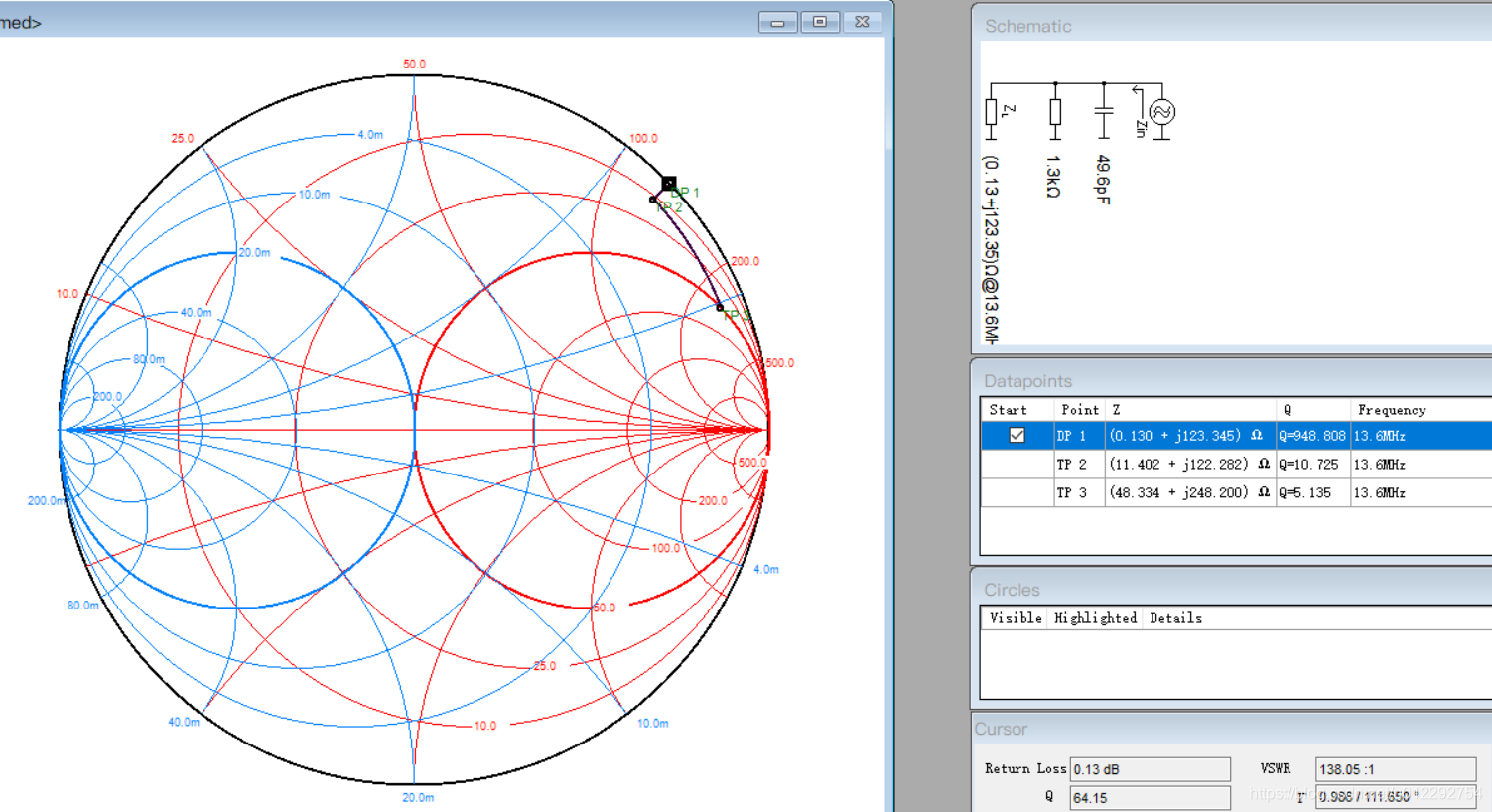Image resolution: width=1492 pixels, height=812 pixels.
Task: Select the TP 3 point name cell
Action: click(x=1079, y=492)
